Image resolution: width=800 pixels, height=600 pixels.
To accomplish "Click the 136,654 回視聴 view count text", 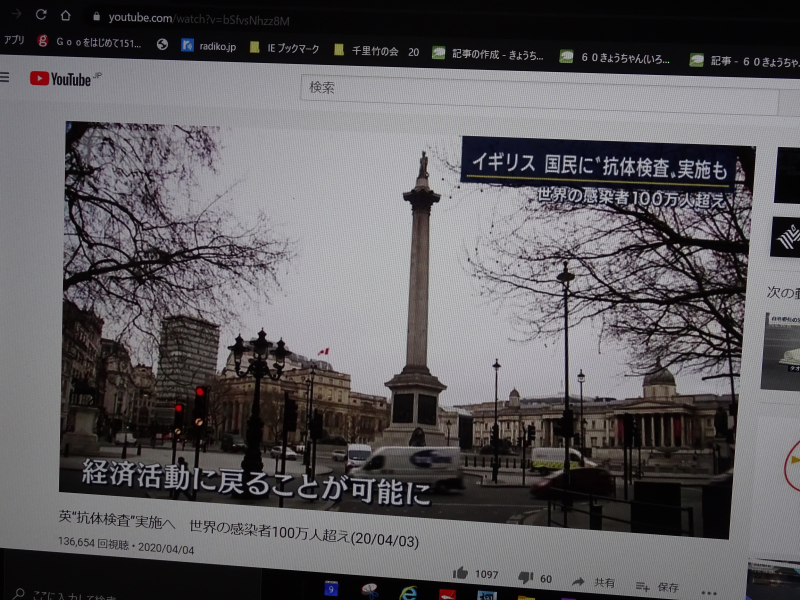I will (93, 543).
